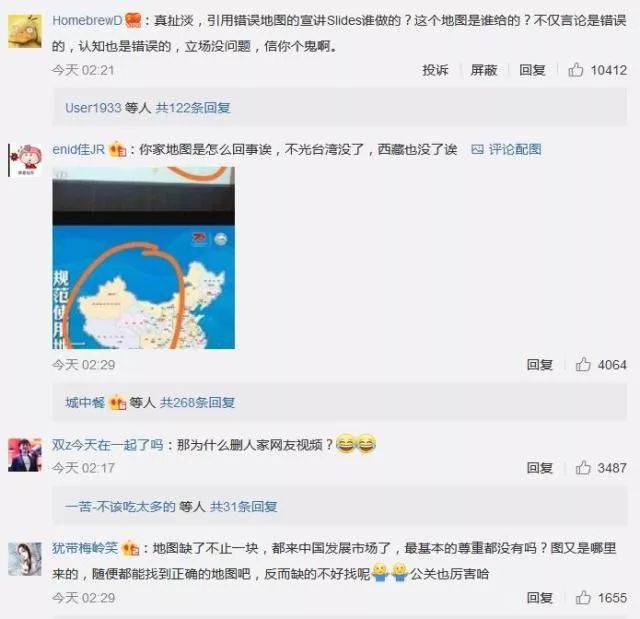Viewport: 640px width, 619px height.
Task: Click the 评论配图 image icon link
Action: (x=506, y=149)
